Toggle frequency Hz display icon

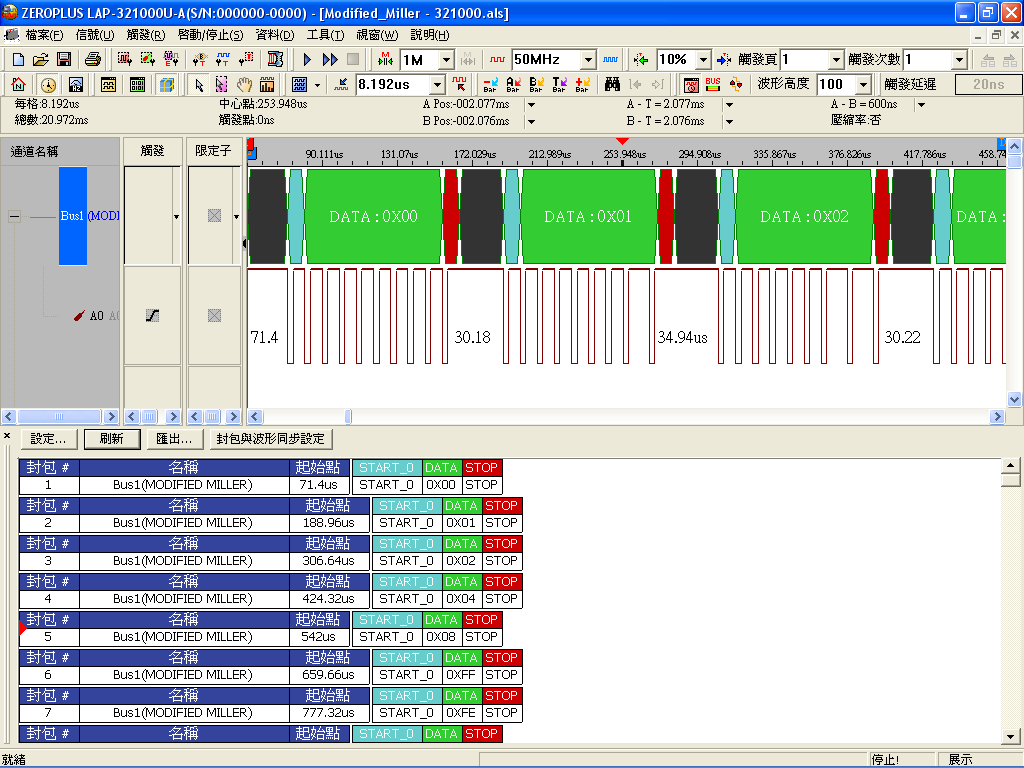76,84
